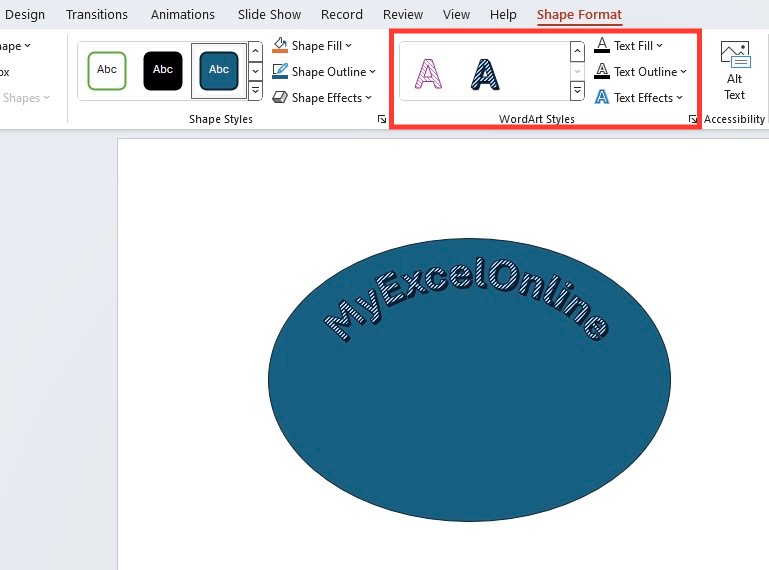Screen dimensions: 769x570
Task: Expand the Shape Styles gallery More button
Action: click(x=256, y=91)
